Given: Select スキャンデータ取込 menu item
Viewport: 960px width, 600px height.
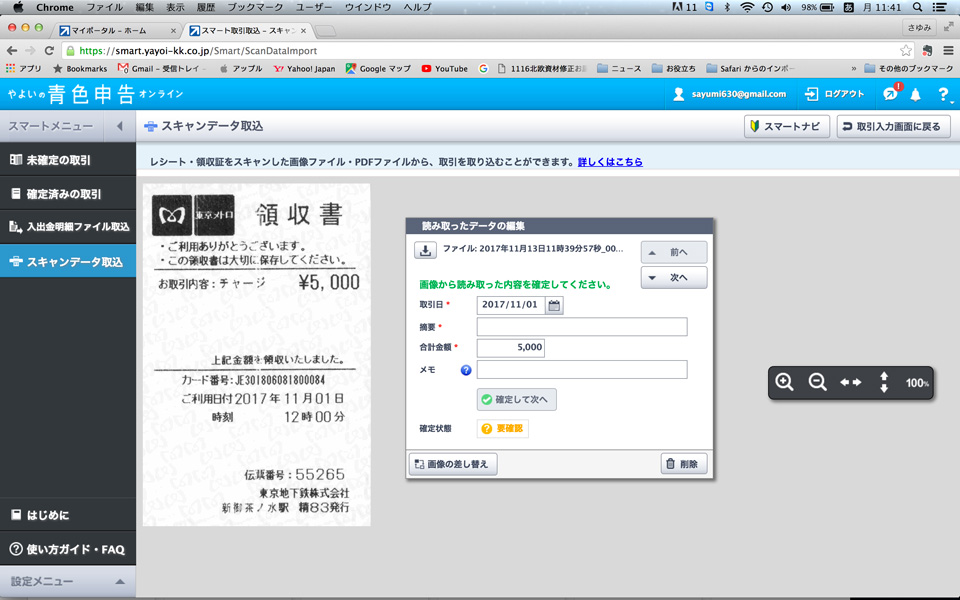Looking at the screenshot, I should coord(67,261).
